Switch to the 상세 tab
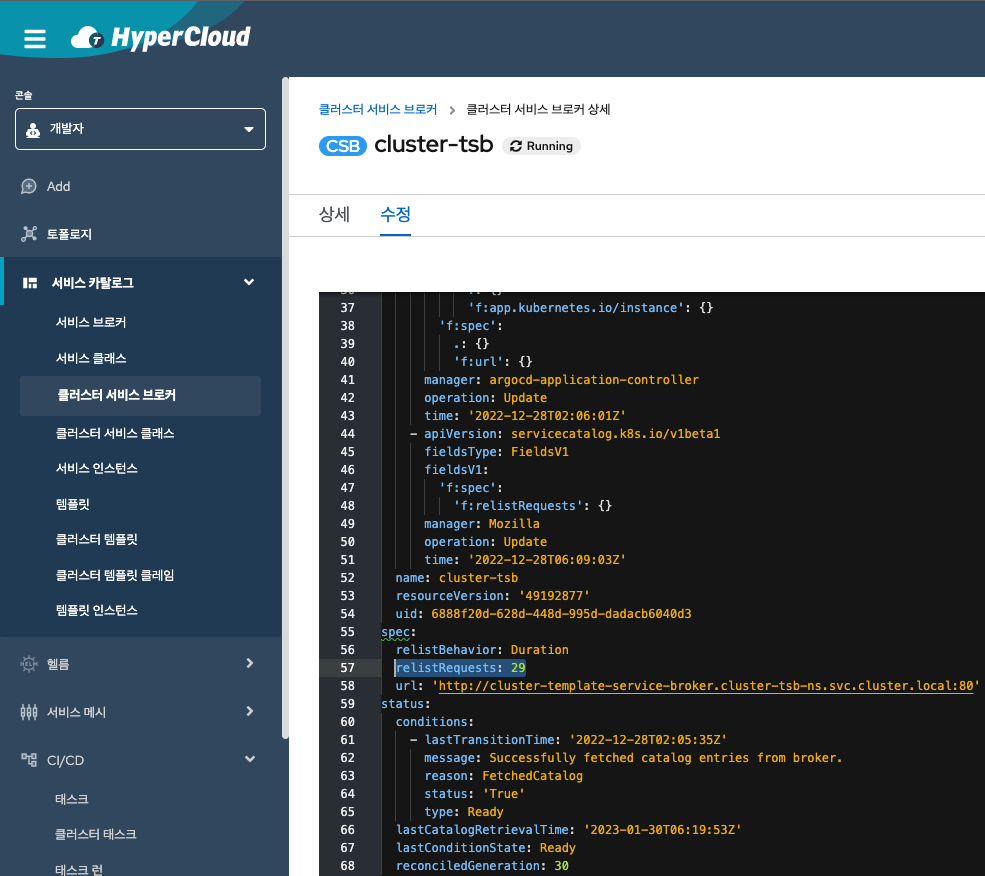 [x=334, y=214]
